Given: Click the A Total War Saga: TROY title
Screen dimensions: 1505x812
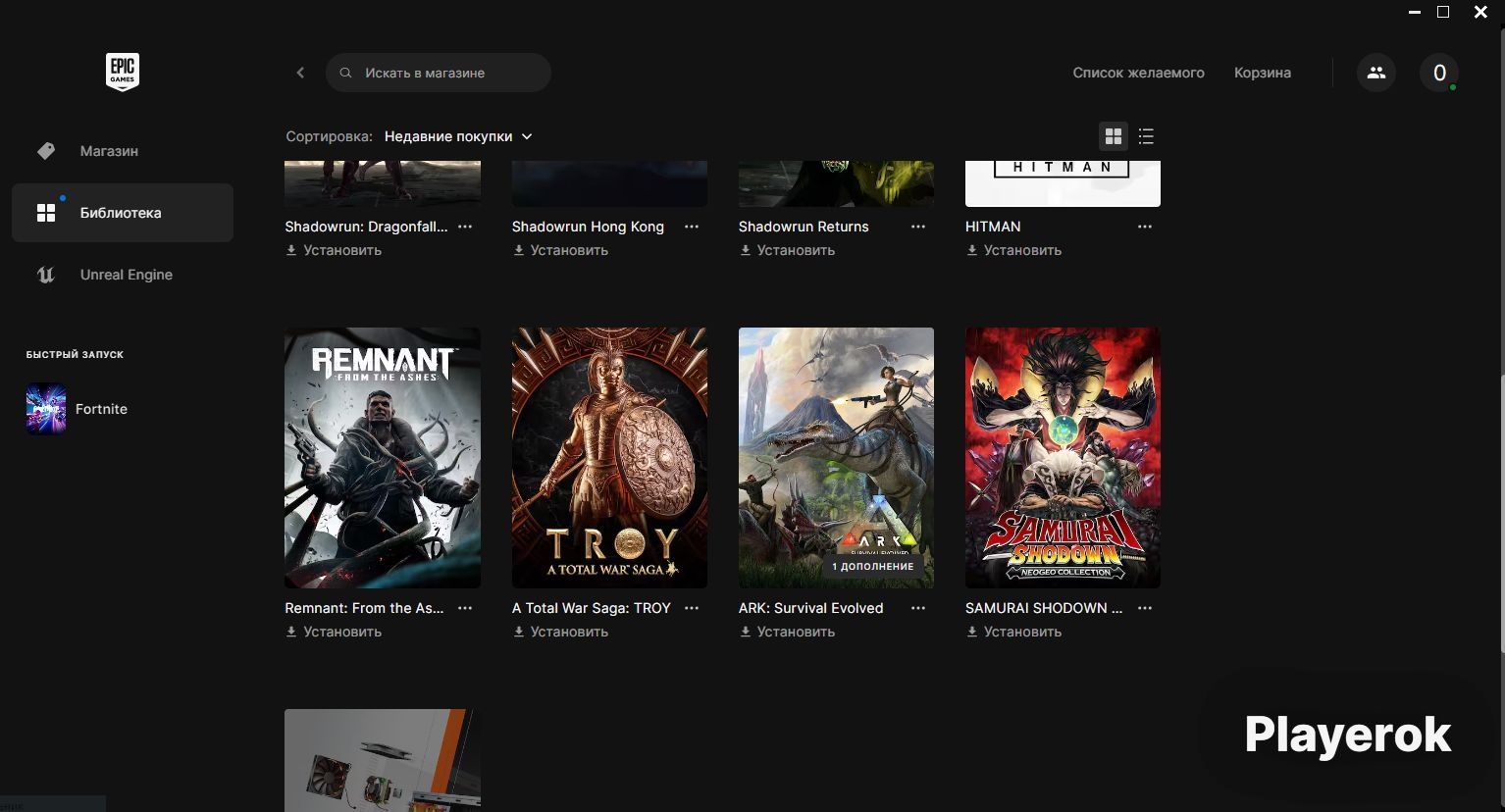Looking at the screenshot, I should tap(592, 608).
